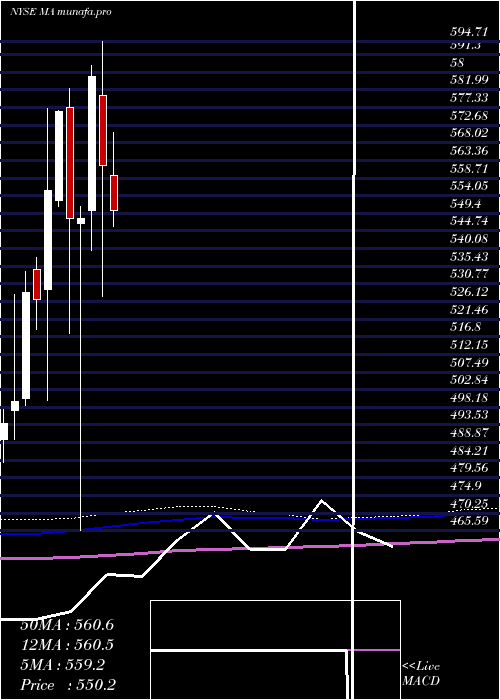500x700 pixels.
Task: Click the red candlestick near the 530.77 gridline
Action: click(x=37, y=284)
